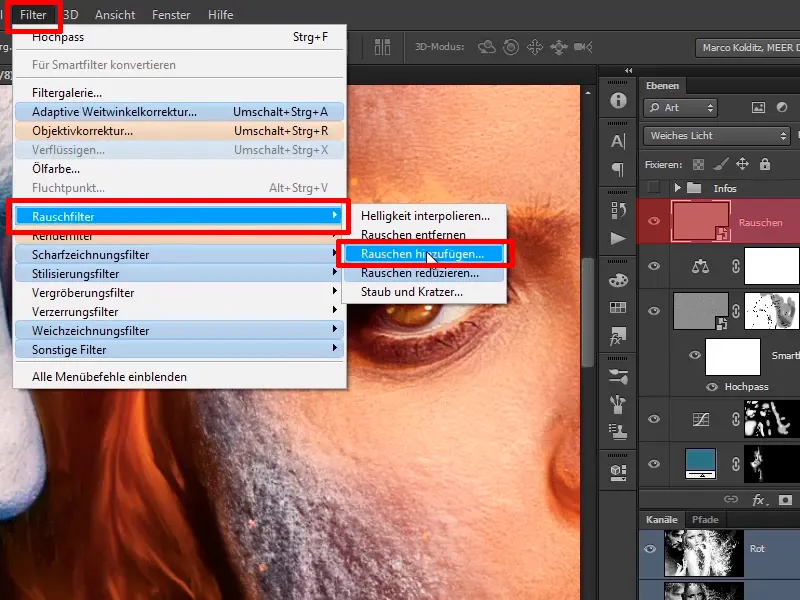
Task: Add layer style fx button at panel bottom
Action: tap(759, 499)
